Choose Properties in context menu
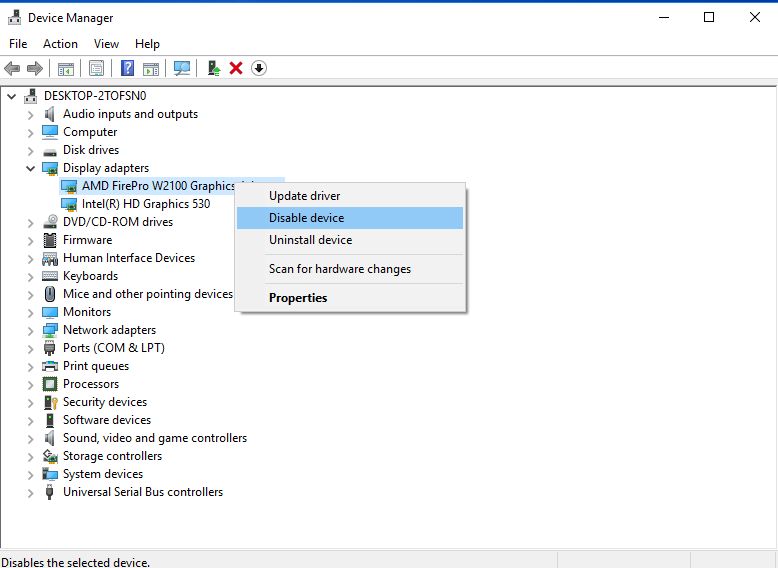The height and width of the screenshot is (568, 778). pyautogui.click(x=350, y=298)
